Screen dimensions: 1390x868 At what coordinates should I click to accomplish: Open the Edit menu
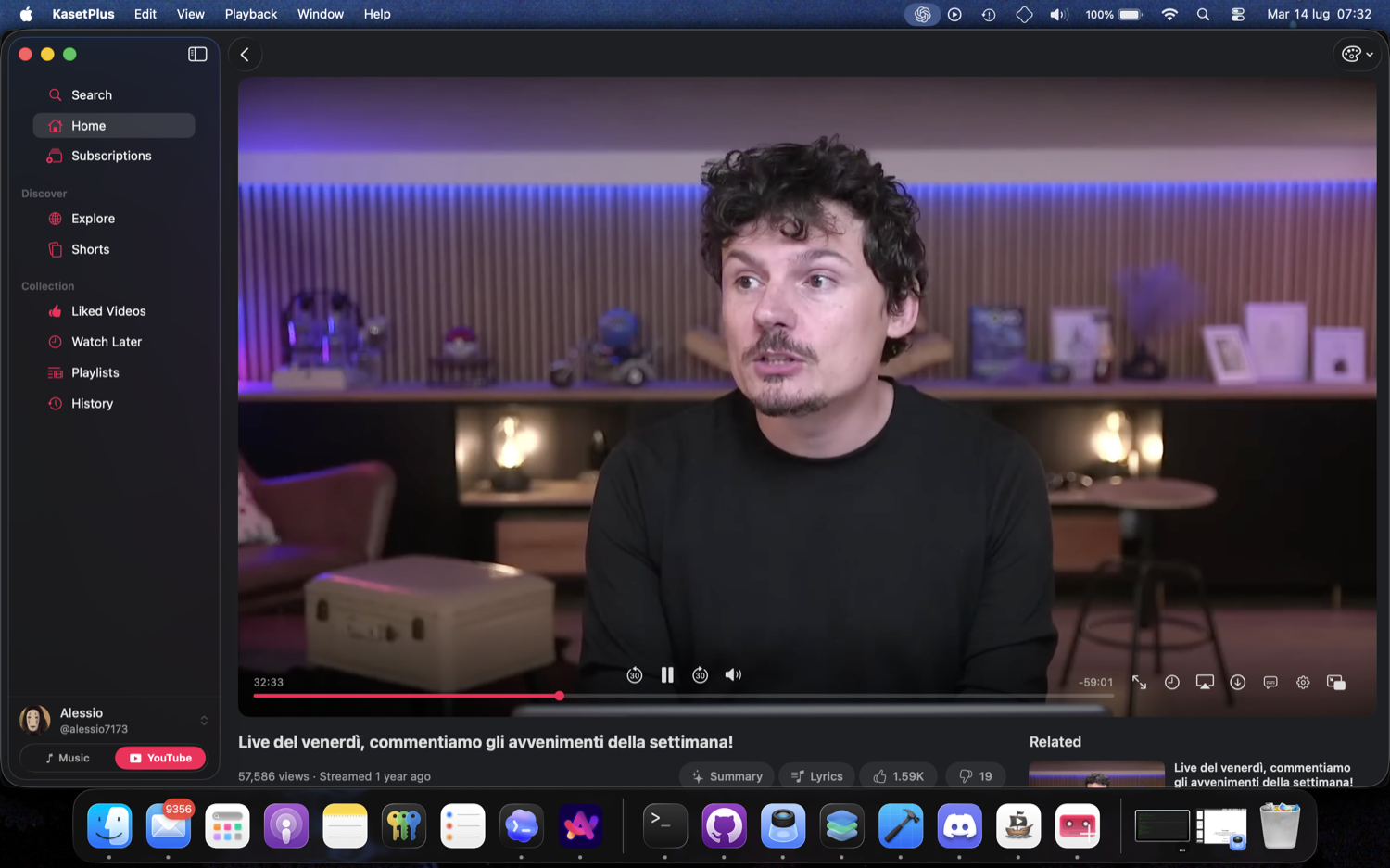point(145,14)
